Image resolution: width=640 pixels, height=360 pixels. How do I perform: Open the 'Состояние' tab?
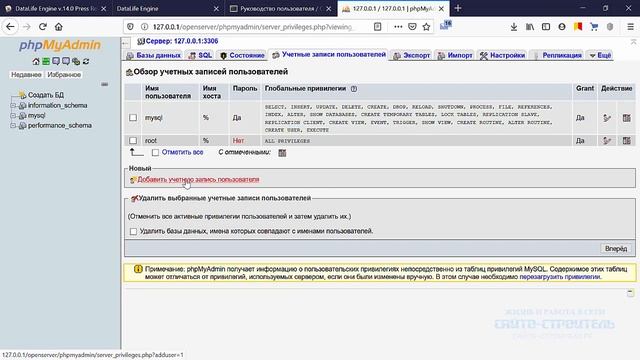tap(242, 55)
